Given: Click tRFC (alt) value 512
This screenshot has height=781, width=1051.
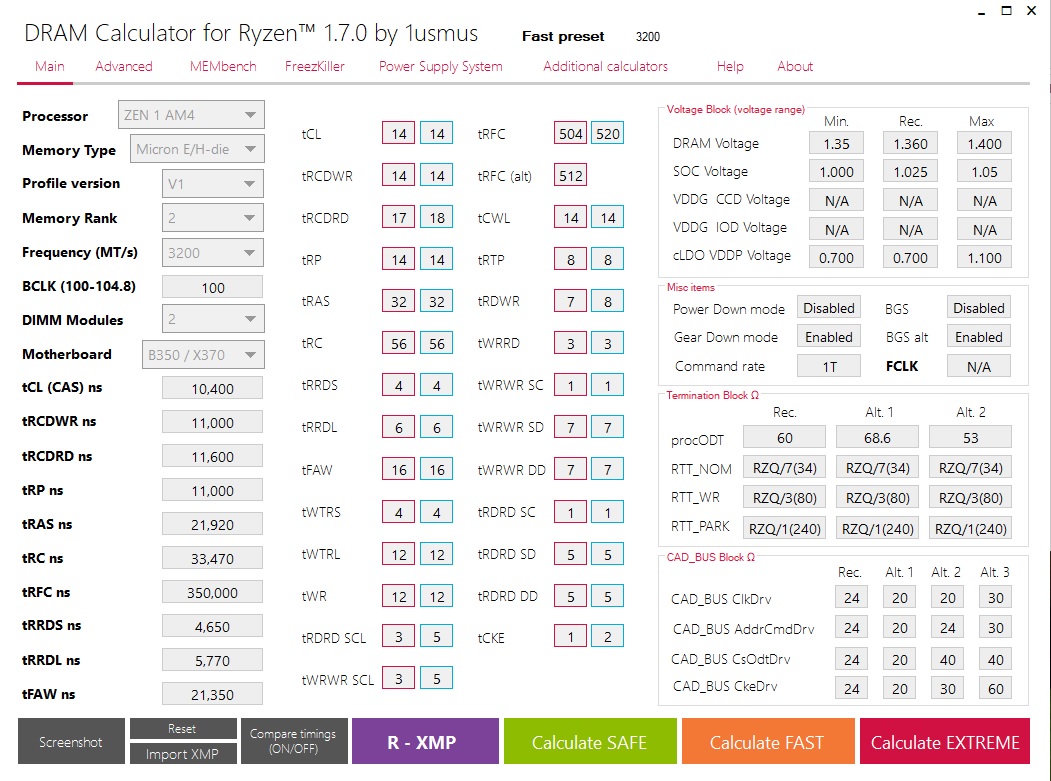Looking at the screenshot, I should 570,176.
